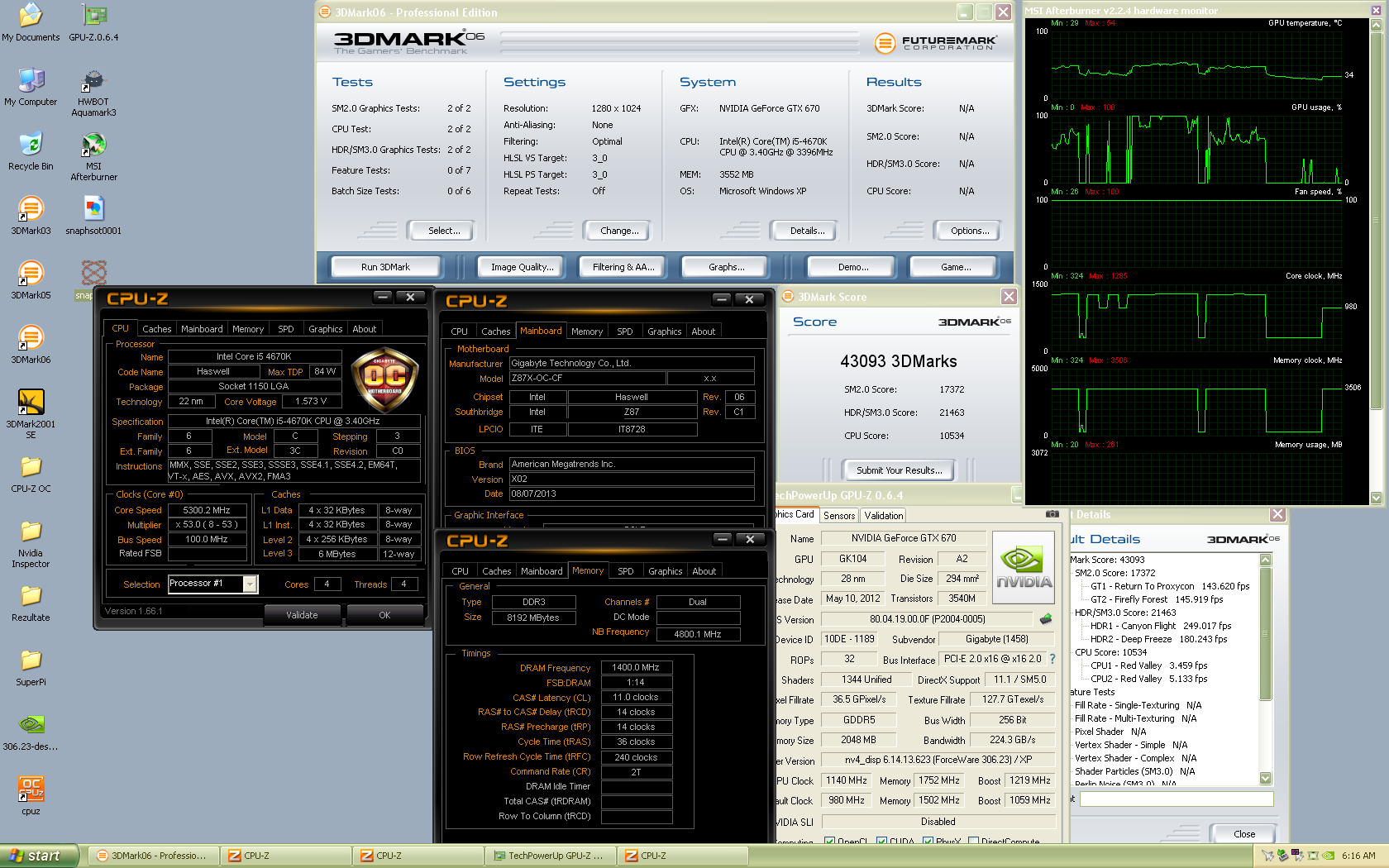Toggle the OpenCL checkbox in GPU-Z
Image resolution: width=1389 pixels, height=868 pixels.
[829, 842]
